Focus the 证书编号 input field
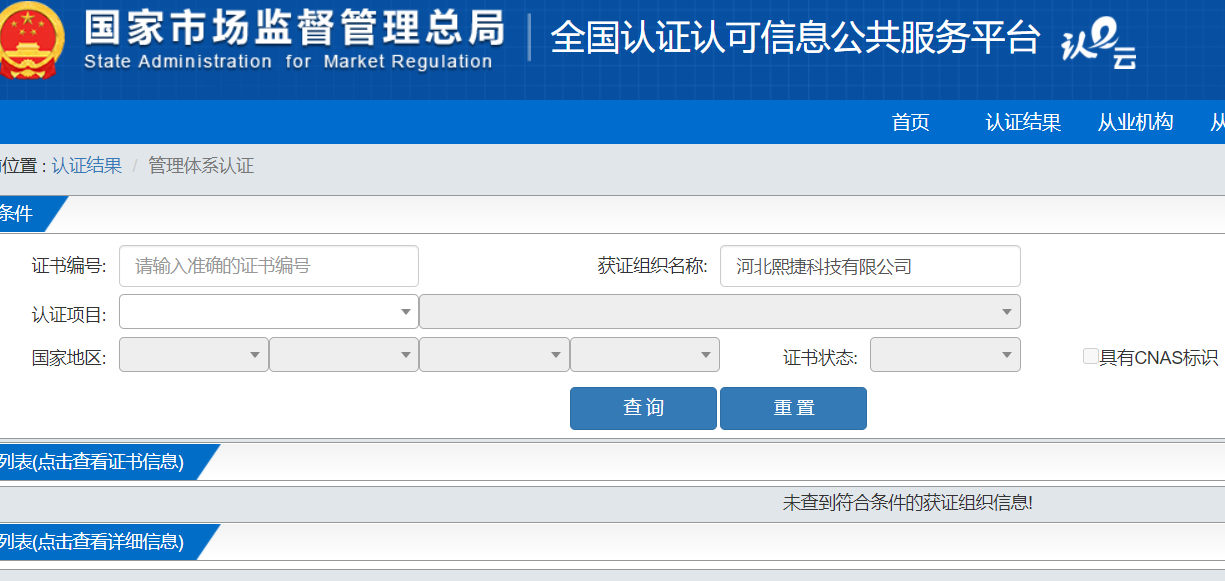Image resolution: width=1225 pixels, height=581 pixels. click(x=269, y=266)
